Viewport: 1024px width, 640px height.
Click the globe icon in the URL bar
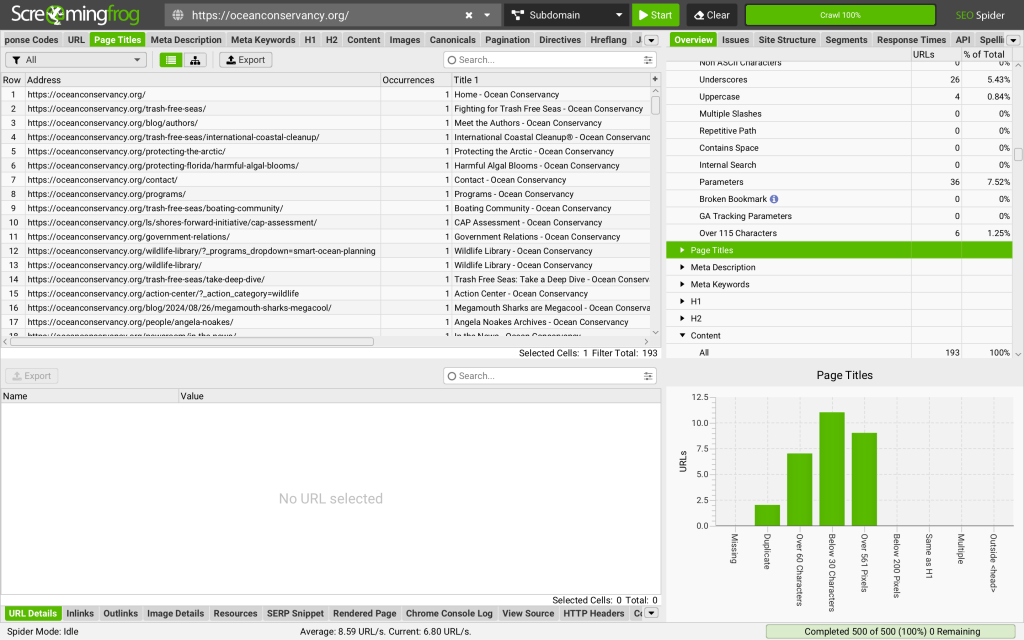(x=179, y=16)
